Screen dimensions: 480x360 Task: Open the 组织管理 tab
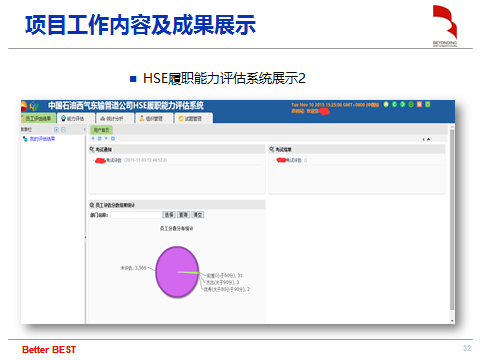(x=154, y=118)
